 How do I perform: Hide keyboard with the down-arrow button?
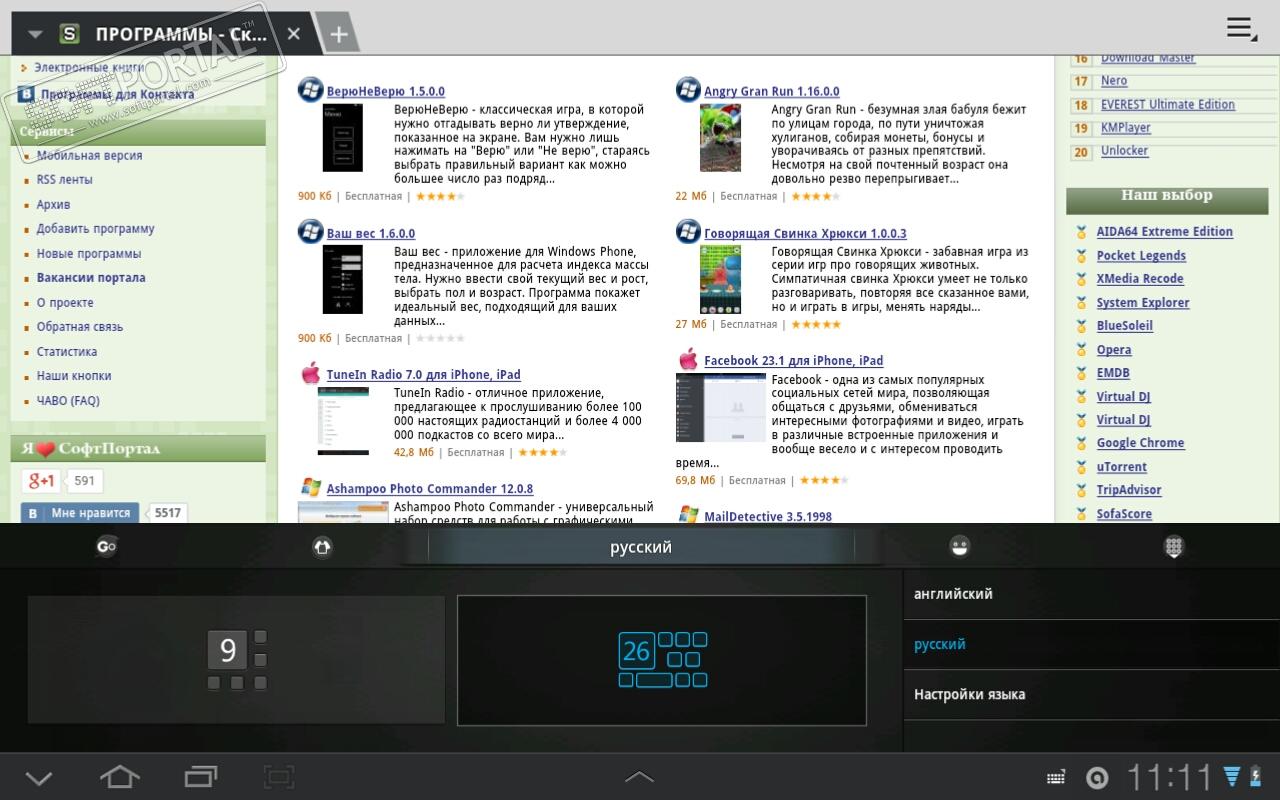[x=38, y=777]
